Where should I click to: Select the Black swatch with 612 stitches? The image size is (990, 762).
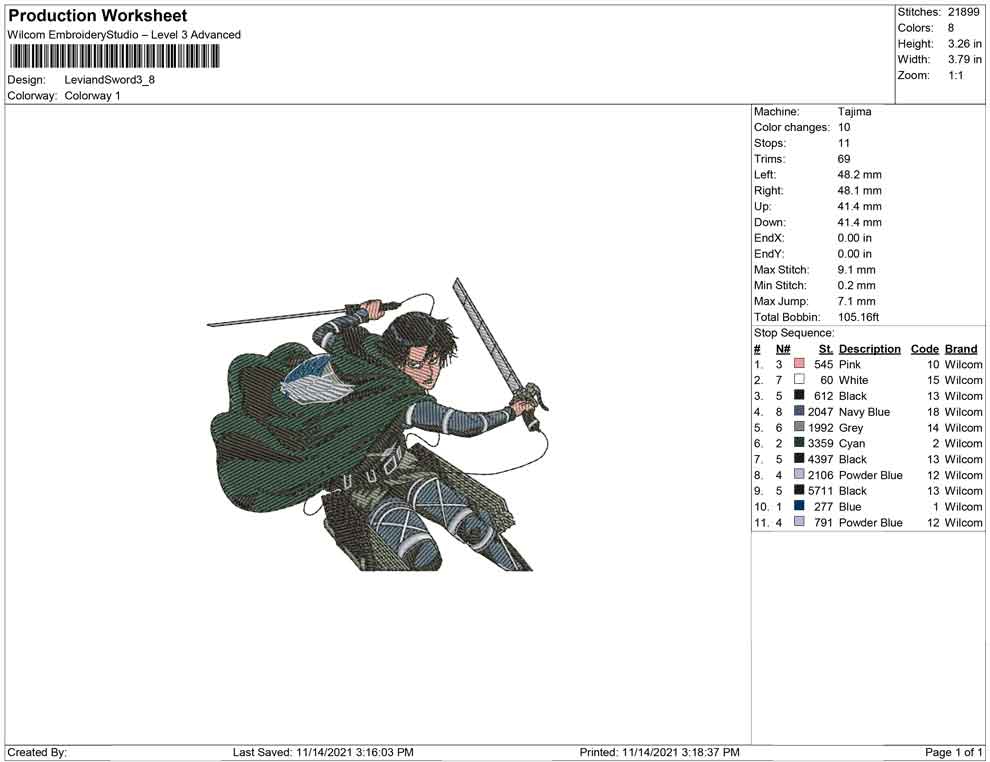(x=799, y=395)
